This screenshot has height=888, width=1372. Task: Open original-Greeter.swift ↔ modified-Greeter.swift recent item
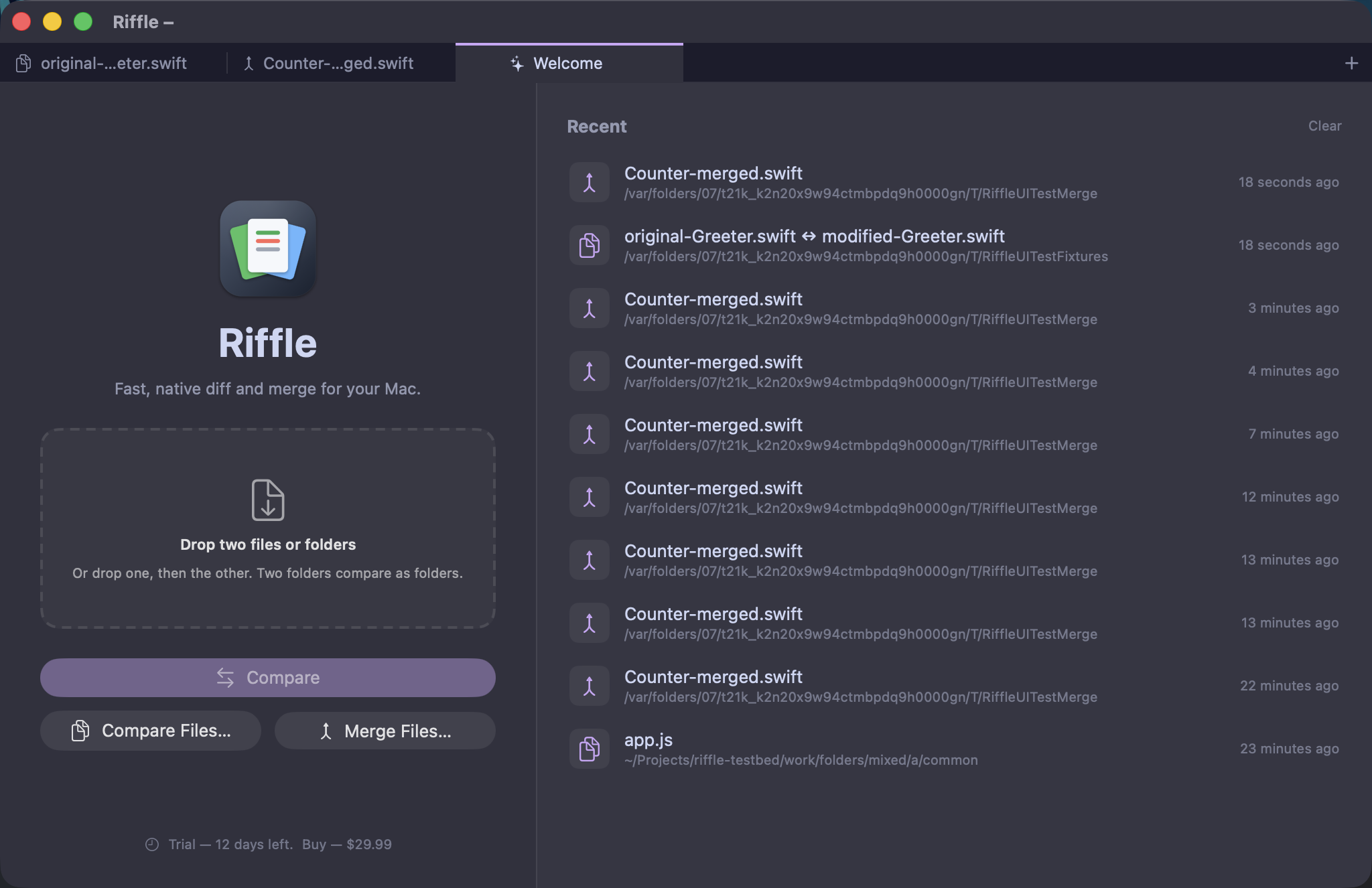(x=954, y=245)
